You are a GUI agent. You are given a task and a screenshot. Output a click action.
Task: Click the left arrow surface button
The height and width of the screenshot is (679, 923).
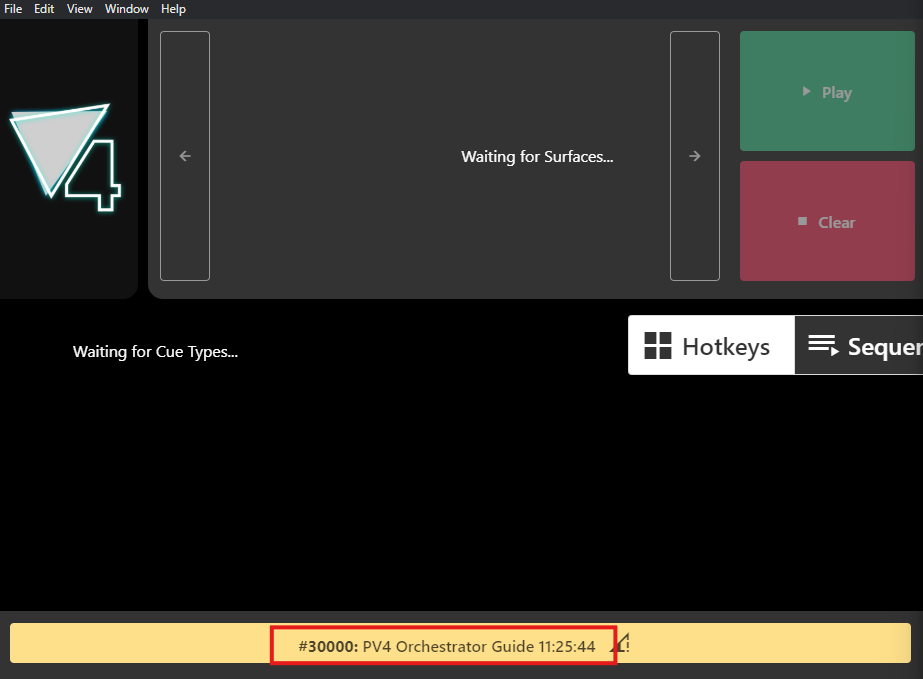(x=185, y=156)
